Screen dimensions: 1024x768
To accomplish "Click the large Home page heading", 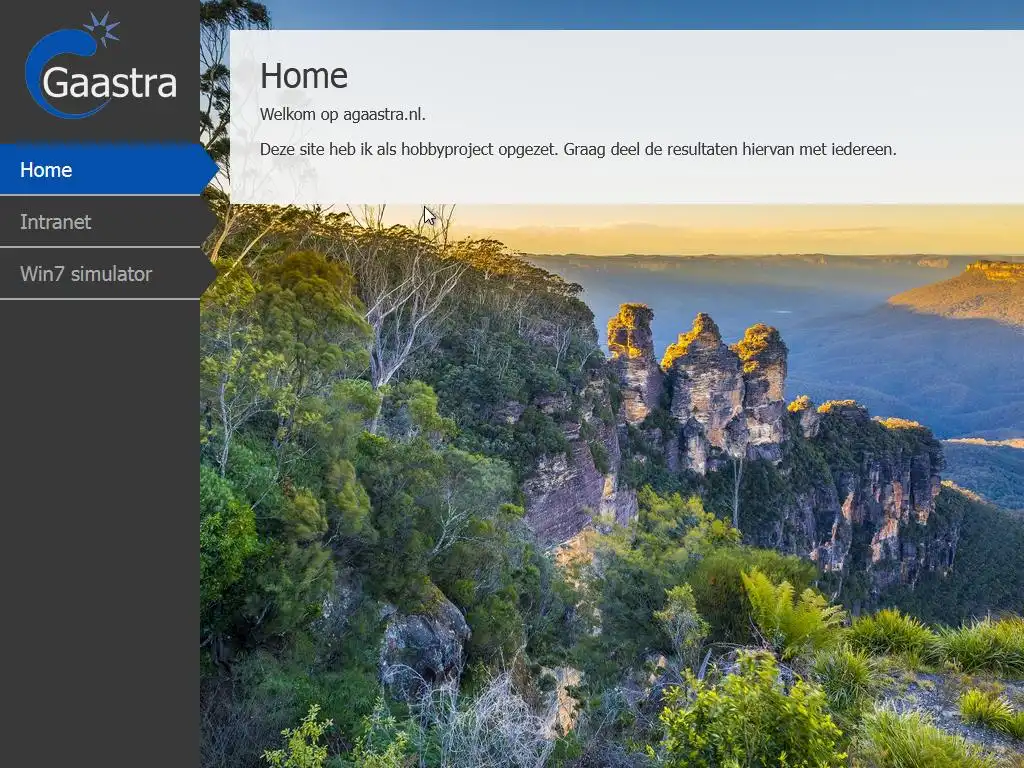I will click(304, 75).
